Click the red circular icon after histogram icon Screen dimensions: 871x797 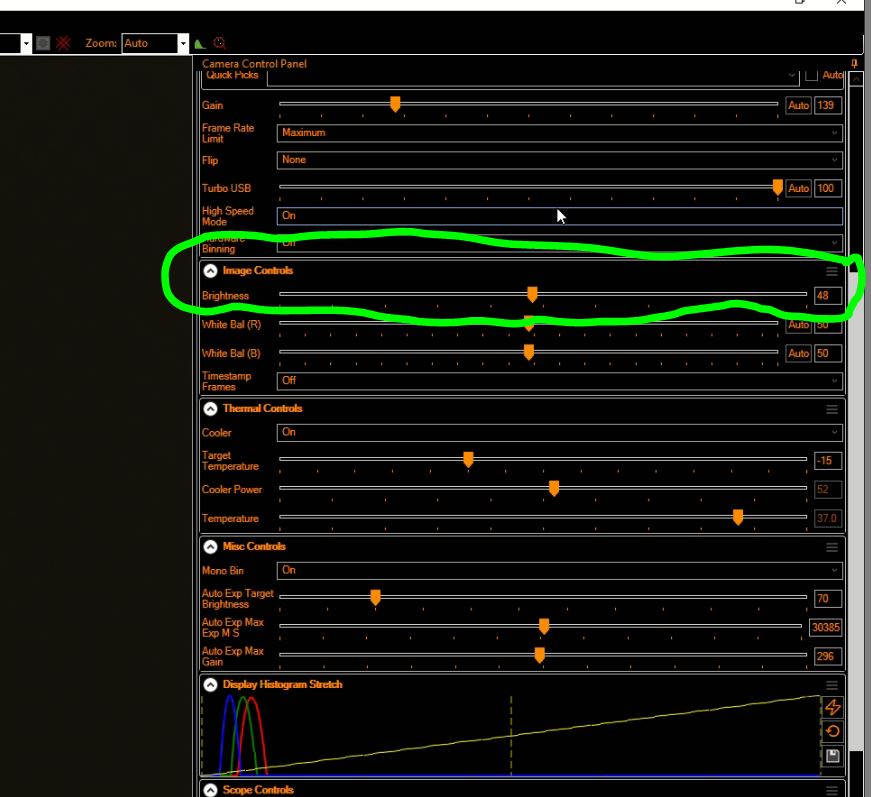[219, 43]
